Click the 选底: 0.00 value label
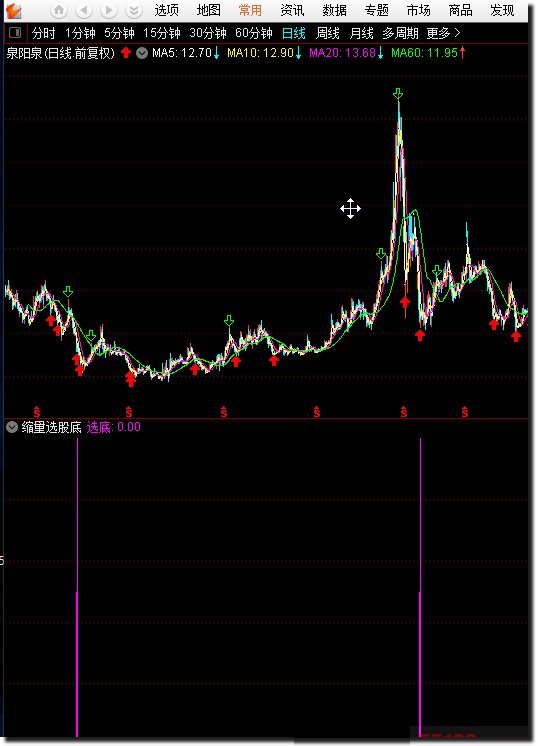The width and height of the screenshot is (538, 746). coord(114,427)
